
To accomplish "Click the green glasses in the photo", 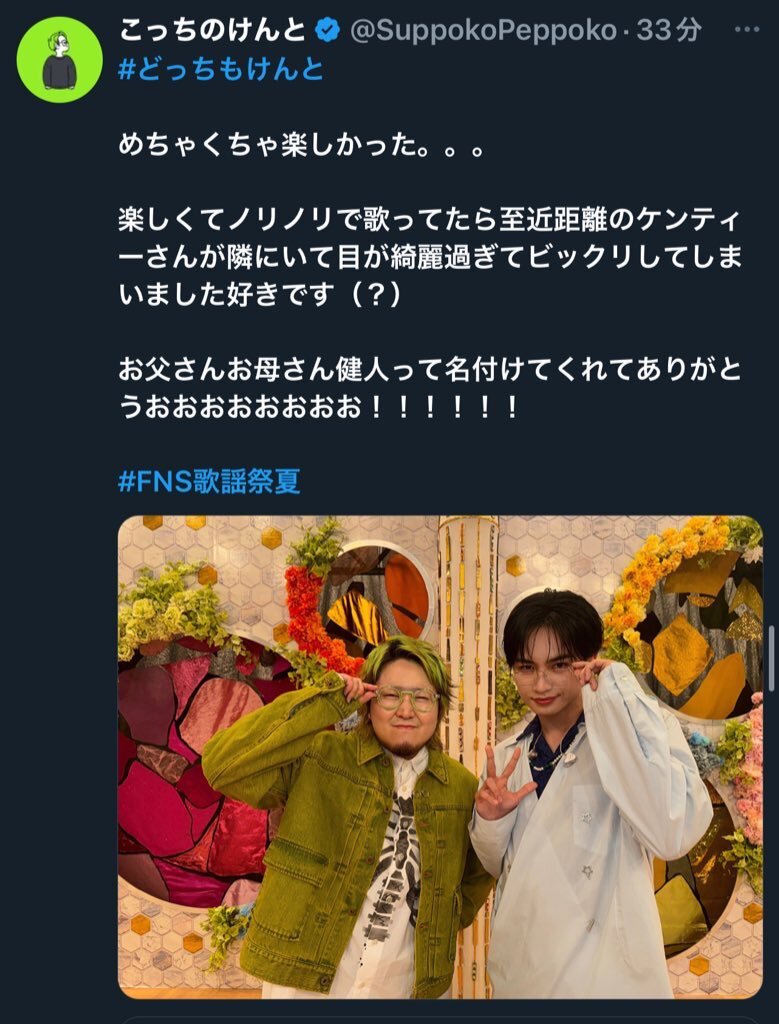I will click(407, 699).
